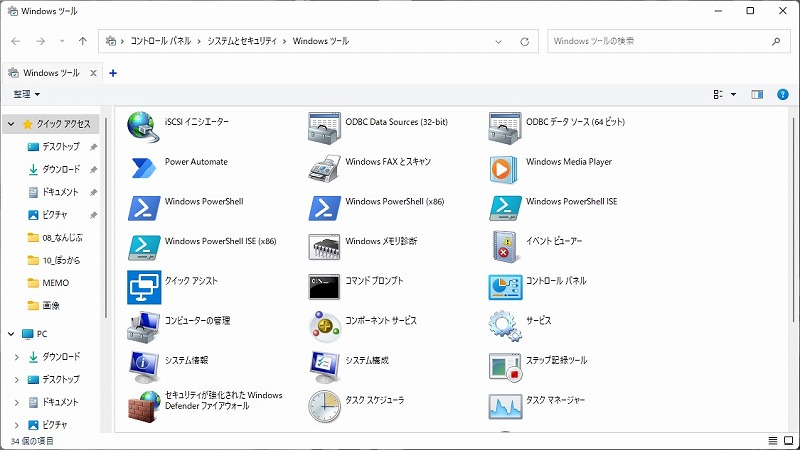Open デスクトップ in Quick Access
This screenshot has width=800, height=450.
[x=61, y=147]
